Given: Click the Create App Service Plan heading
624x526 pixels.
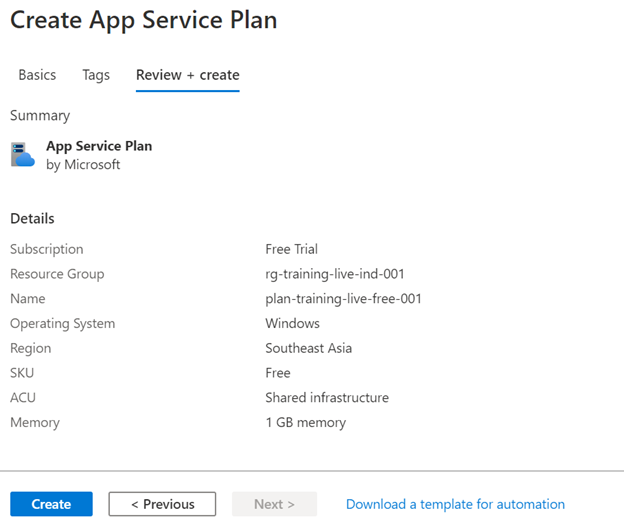Looking at the screenshot, I should tap(144, 20).
